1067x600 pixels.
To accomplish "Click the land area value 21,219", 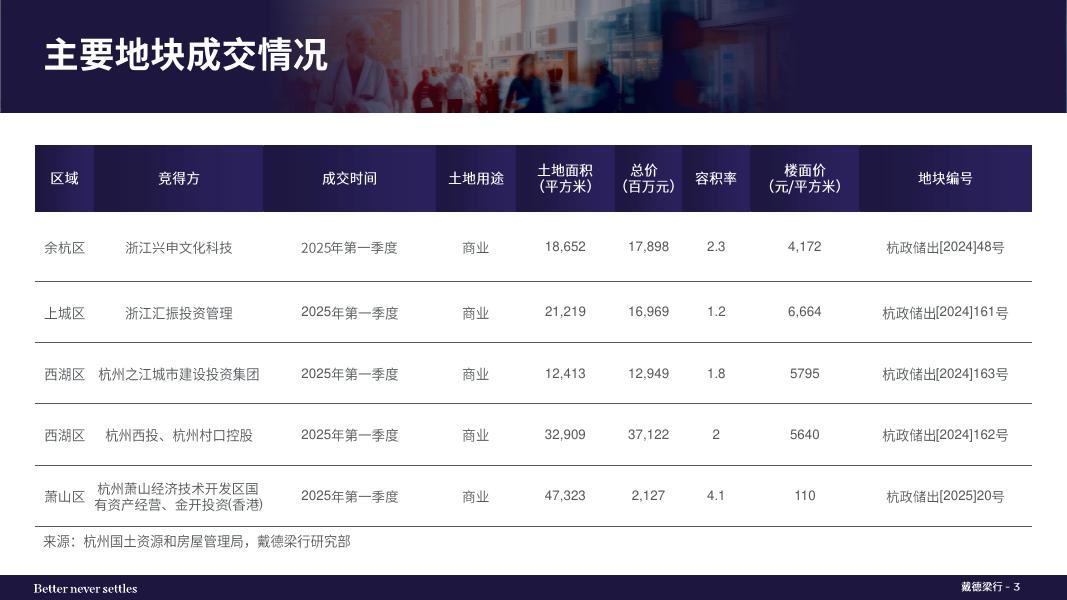I will 565,312.
